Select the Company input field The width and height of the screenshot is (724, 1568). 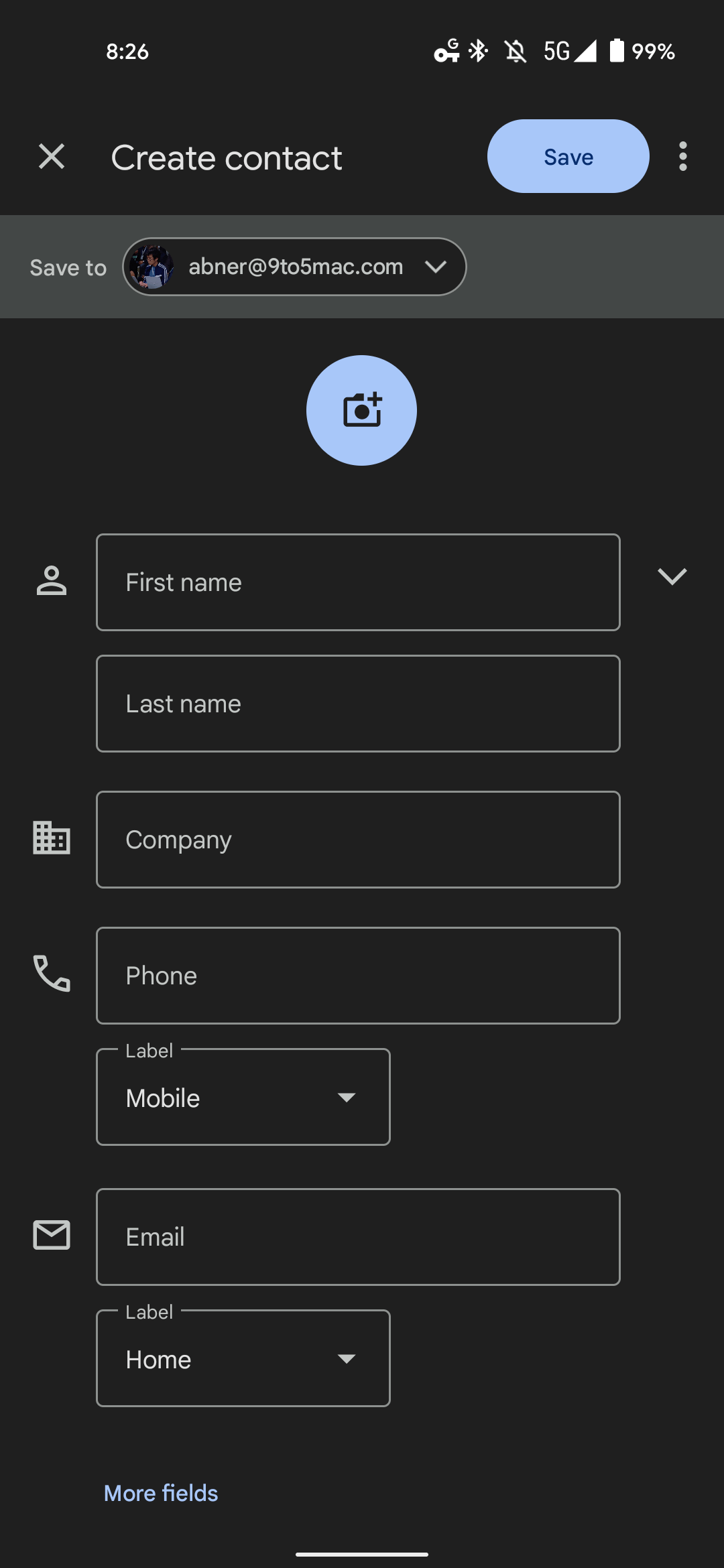point(358,840)
